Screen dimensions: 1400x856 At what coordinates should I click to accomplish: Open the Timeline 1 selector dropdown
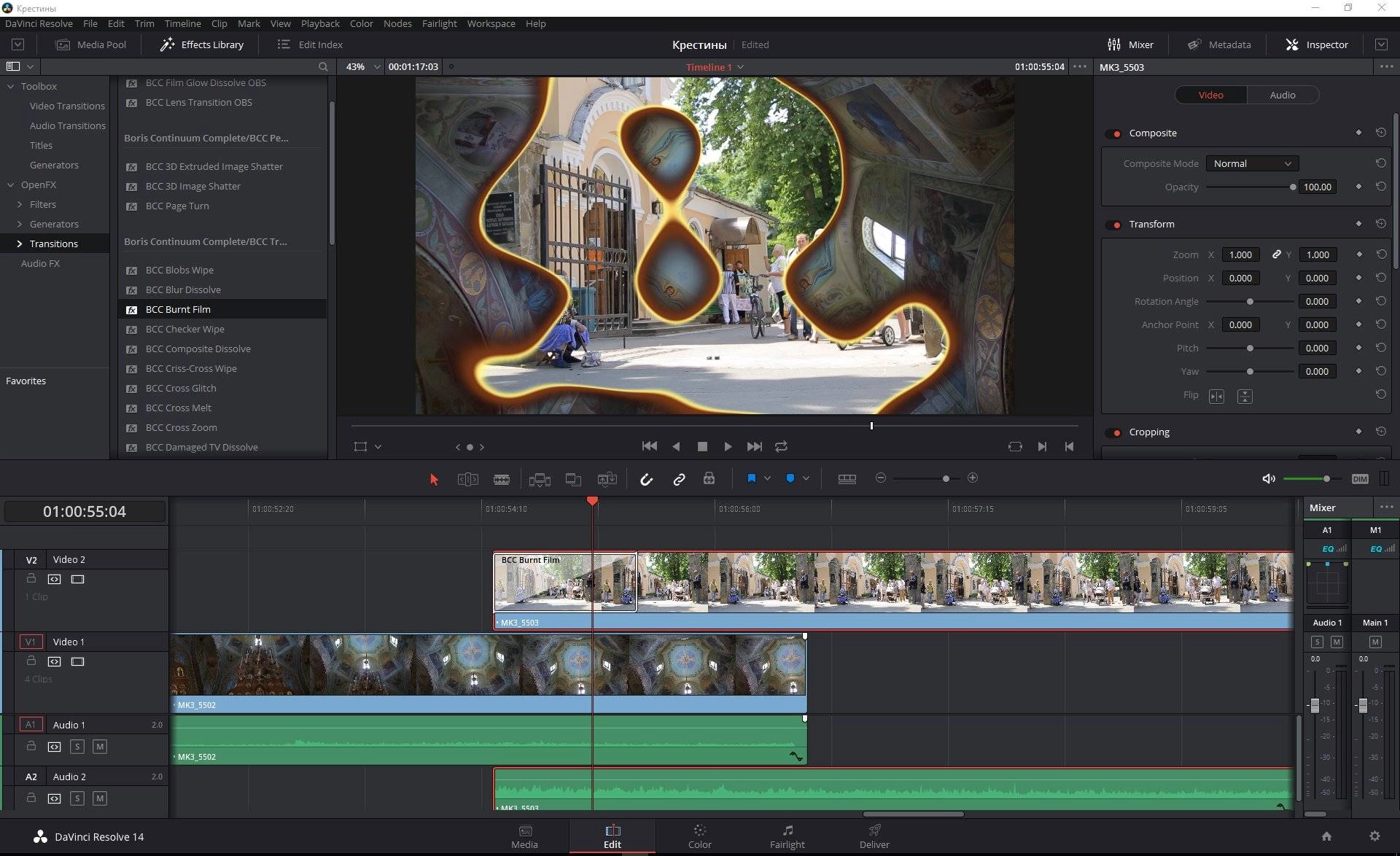715,67
